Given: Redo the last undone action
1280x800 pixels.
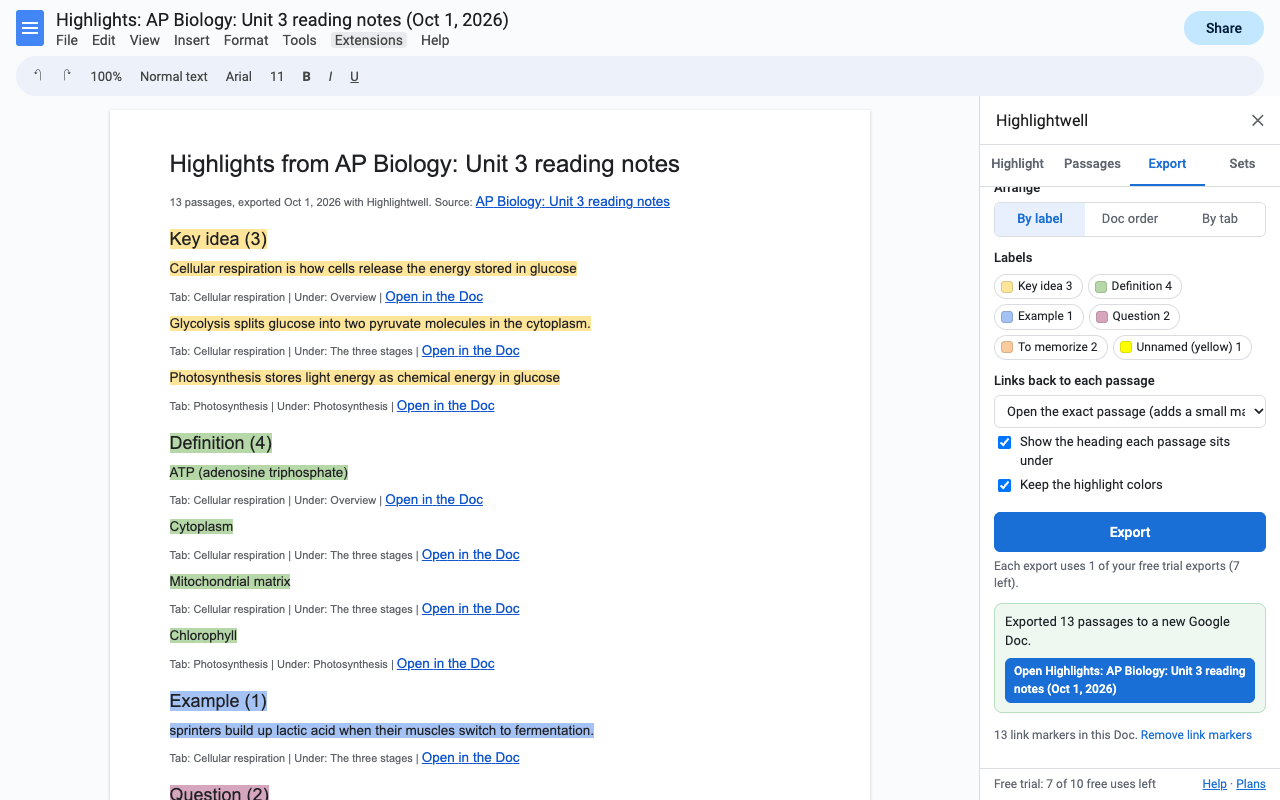Looking at the screenshot, I should (x=67, y=76).
